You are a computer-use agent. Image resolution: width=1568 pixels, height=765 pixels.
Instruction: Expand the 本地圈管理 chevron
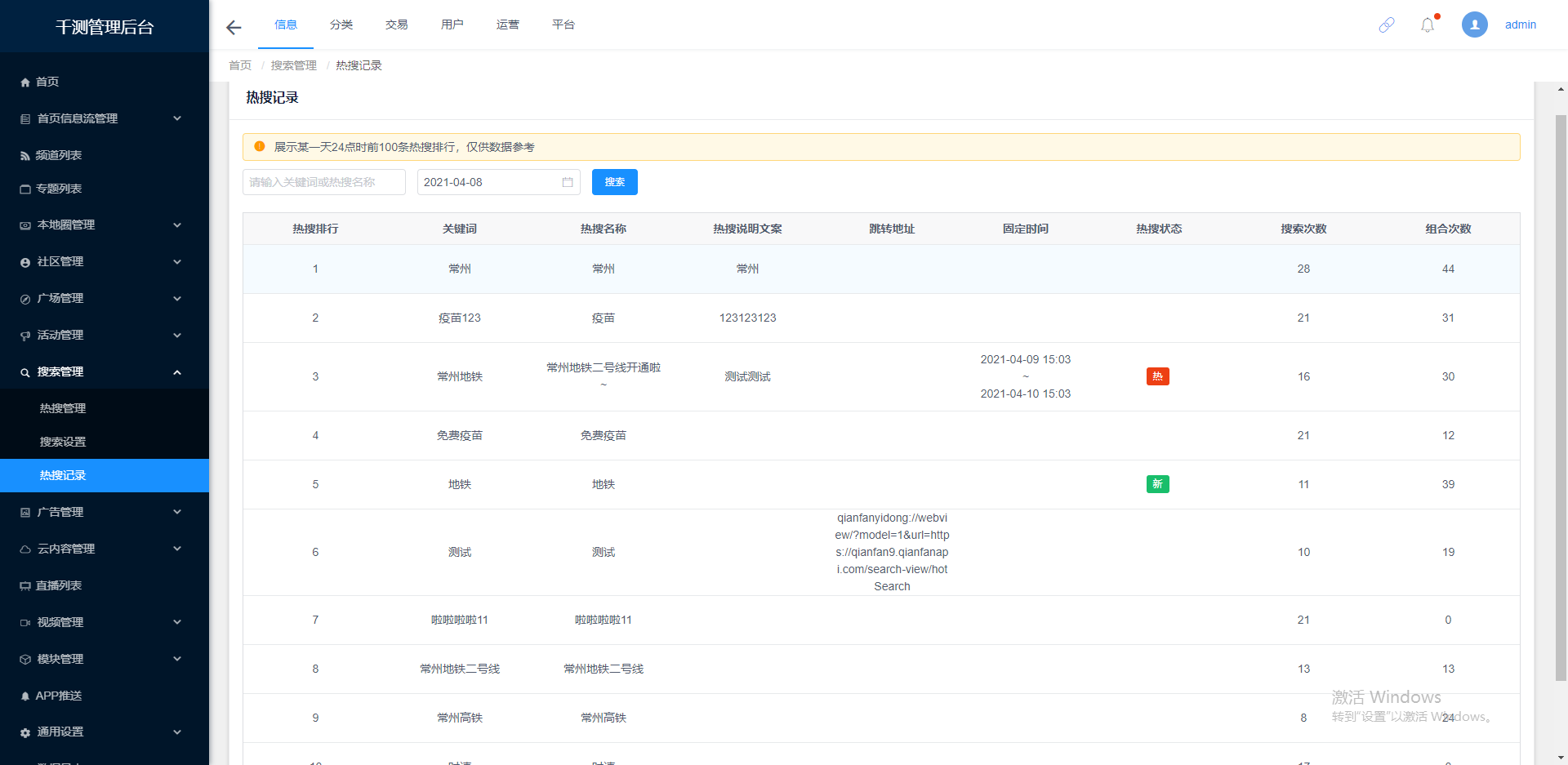(x=177, y=225)
